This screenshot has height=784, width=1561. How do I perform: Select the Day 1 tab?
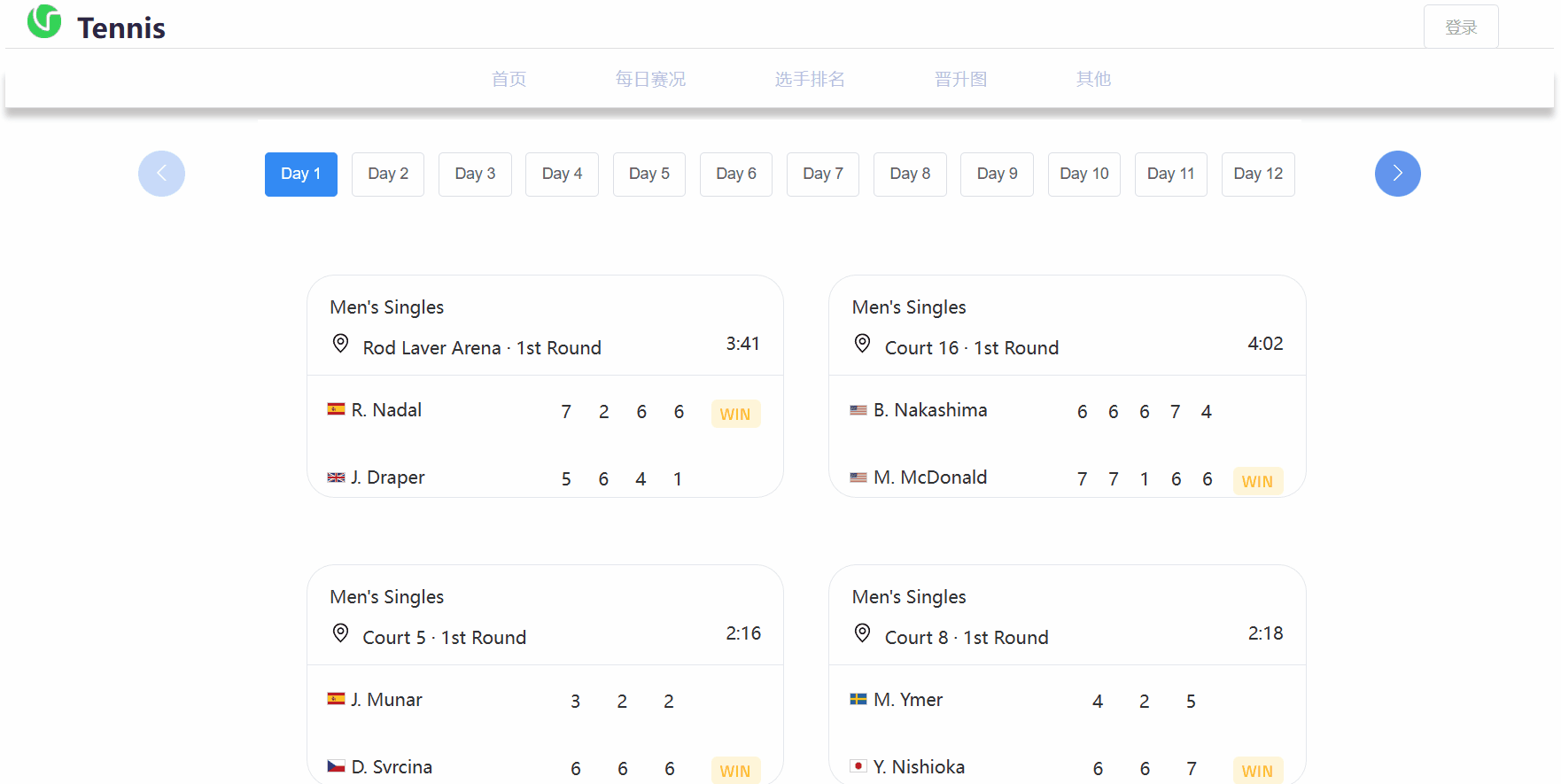[x=301, y=175]
